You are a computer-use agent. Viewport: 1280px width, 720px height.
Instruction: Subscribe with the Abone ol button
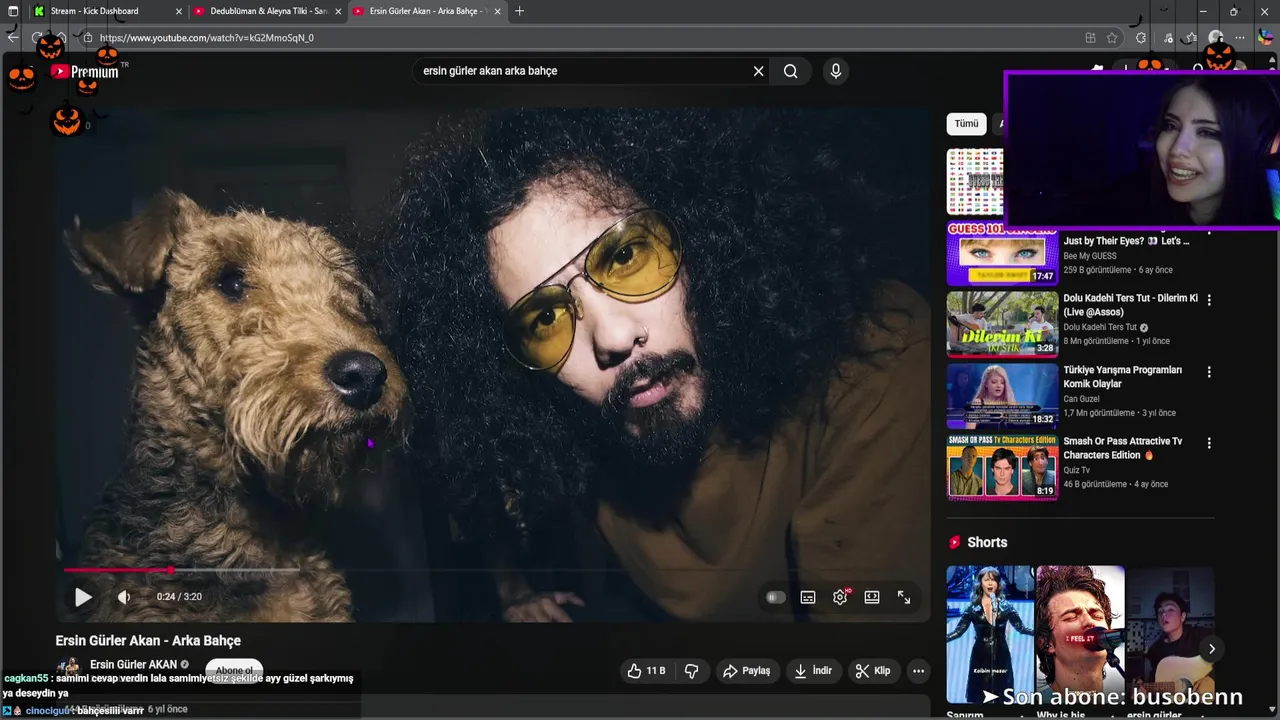point(234,669)
